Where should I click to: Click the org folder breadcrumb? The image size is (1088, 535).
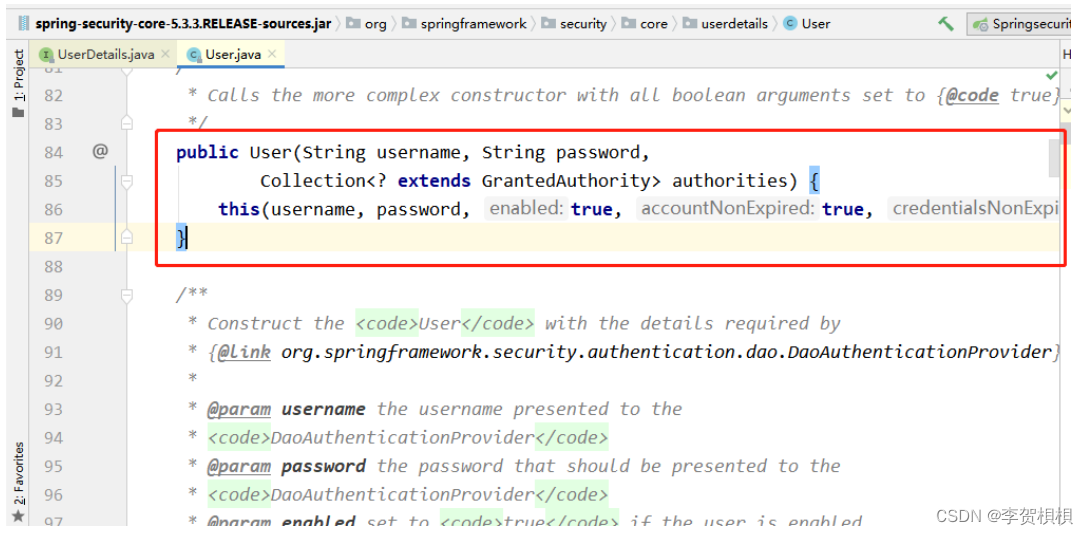366,24
